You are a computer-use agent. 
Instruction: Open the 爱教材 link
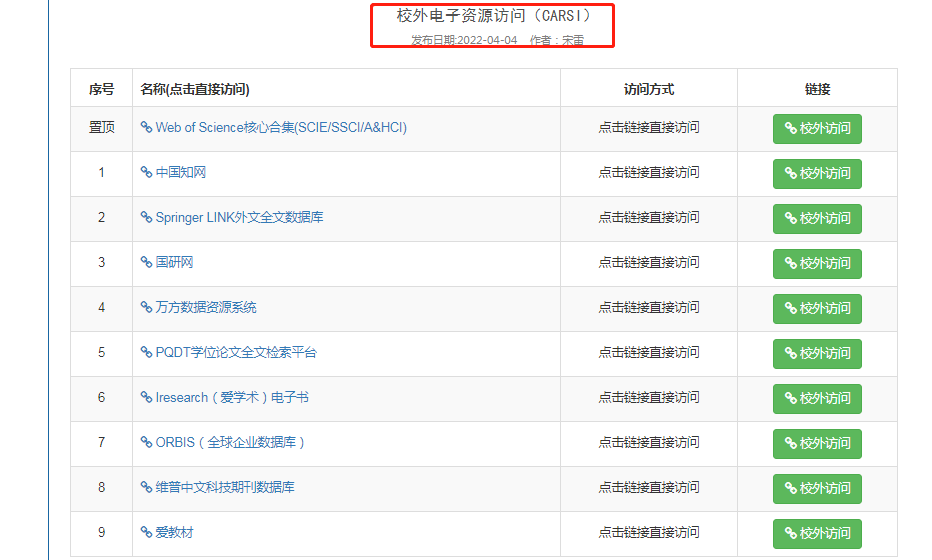(x=174, y=532)
